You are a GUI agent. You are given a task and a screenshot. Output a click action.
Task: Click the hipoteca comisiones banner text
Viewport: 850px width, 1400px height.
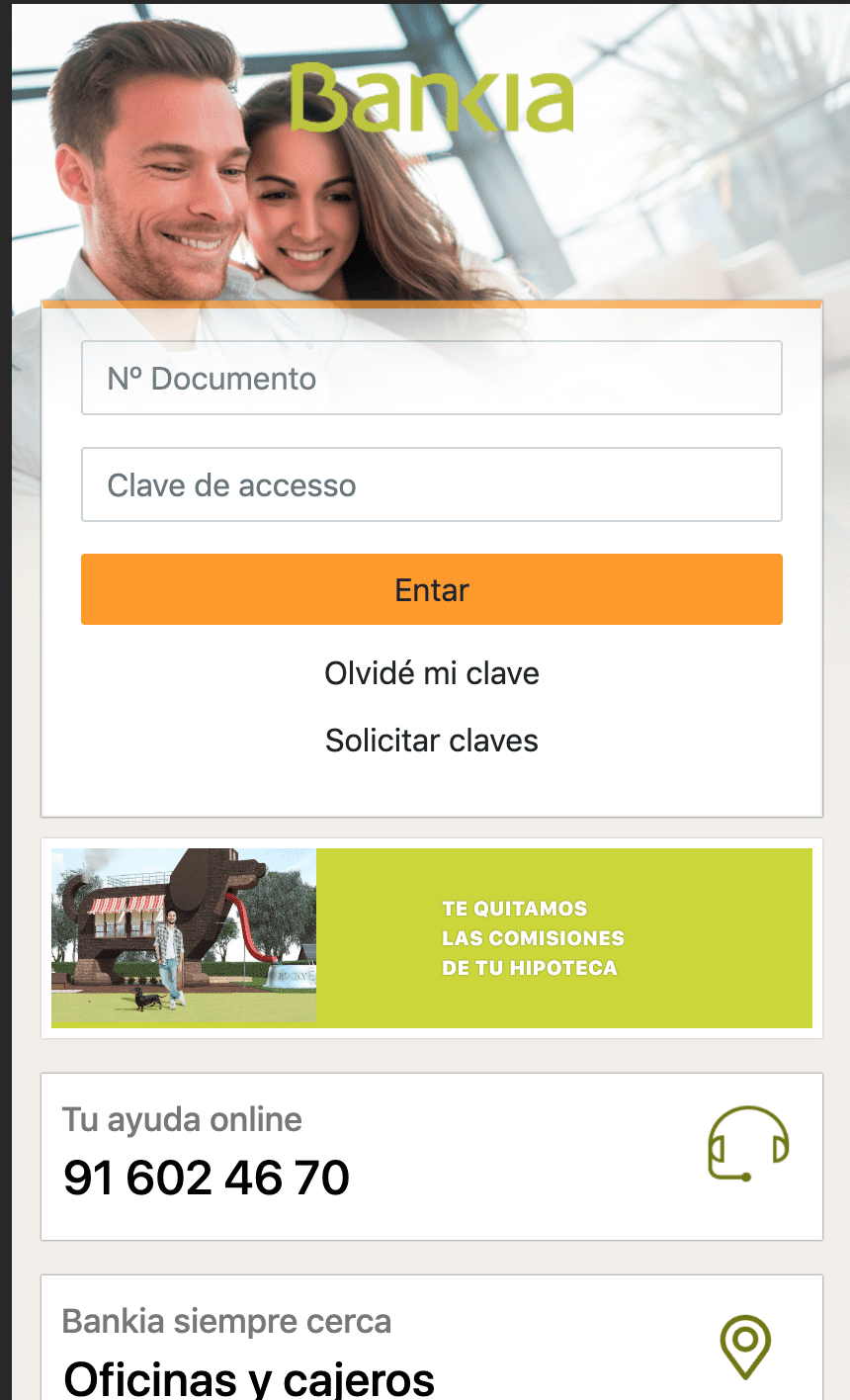pos(533,938)
